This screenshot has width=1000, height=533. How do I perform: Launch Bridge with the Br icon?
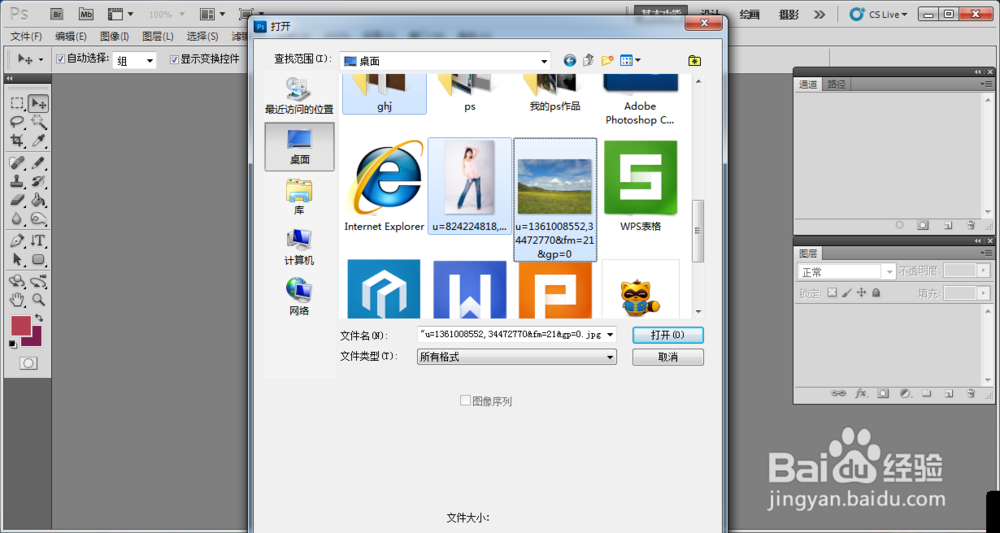57,13
